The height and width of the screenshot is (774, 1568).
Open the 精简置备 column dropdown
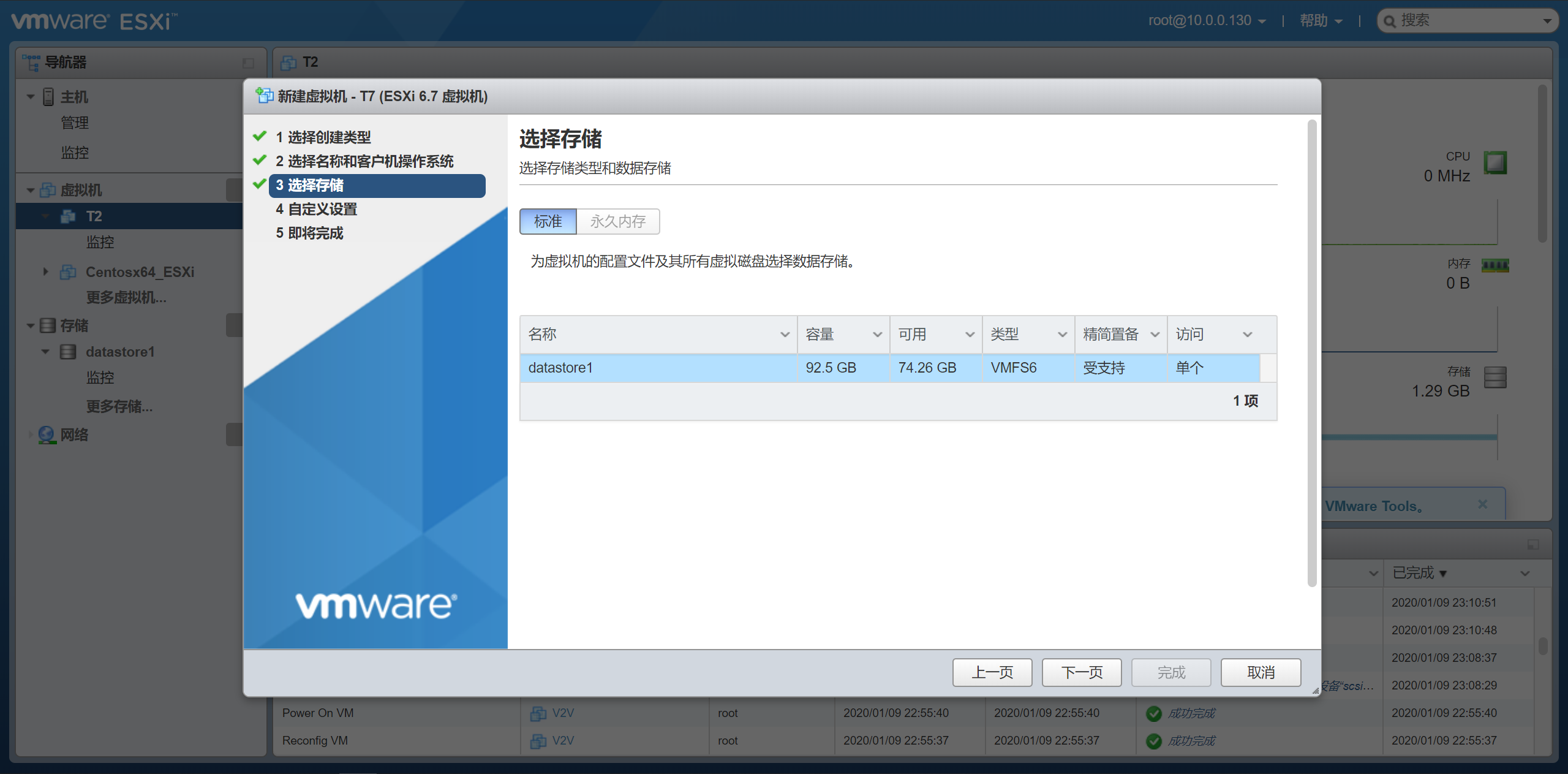pos(1155,335)
